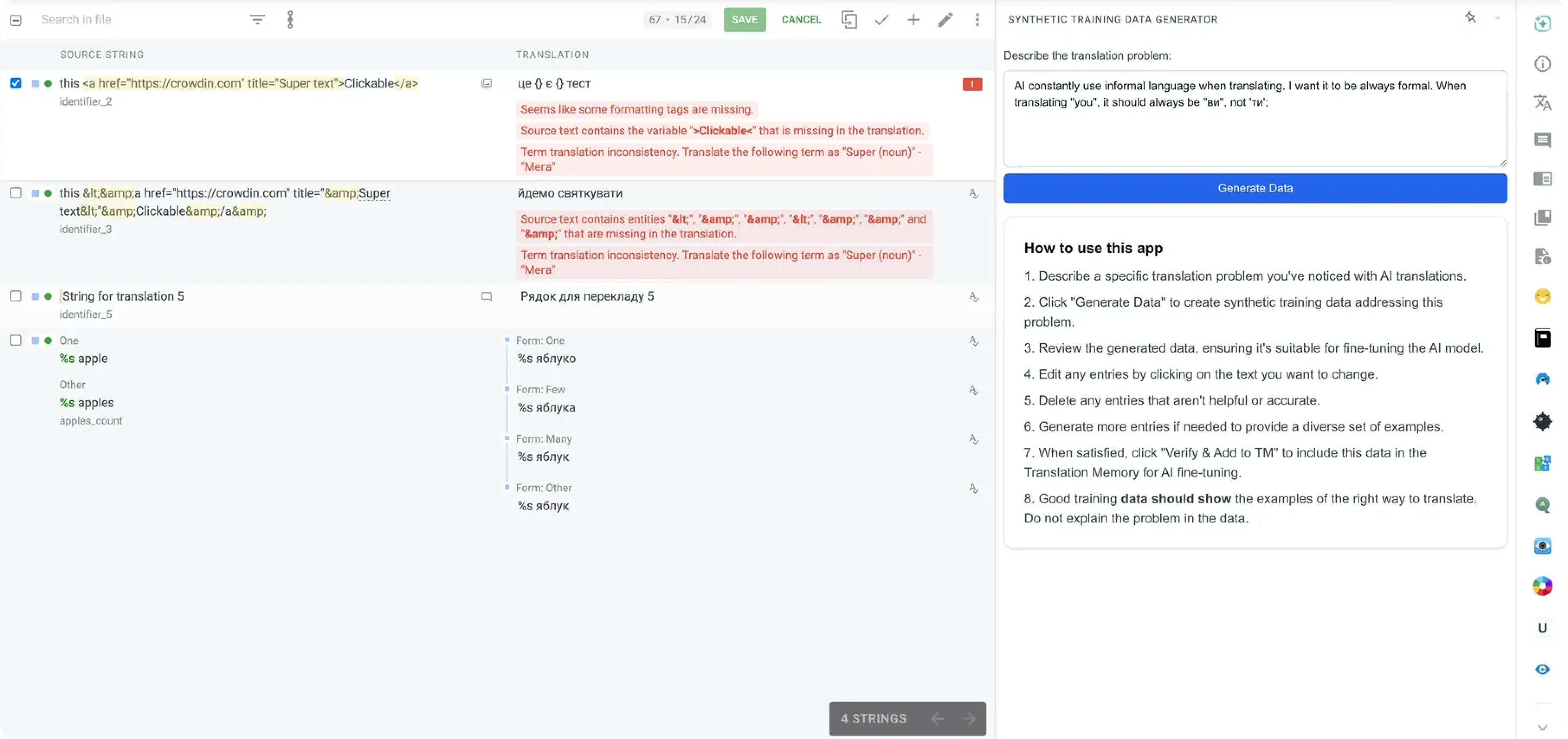Edit the source string with the pencil icon
1568x739 pixels.
click(945, 19)
